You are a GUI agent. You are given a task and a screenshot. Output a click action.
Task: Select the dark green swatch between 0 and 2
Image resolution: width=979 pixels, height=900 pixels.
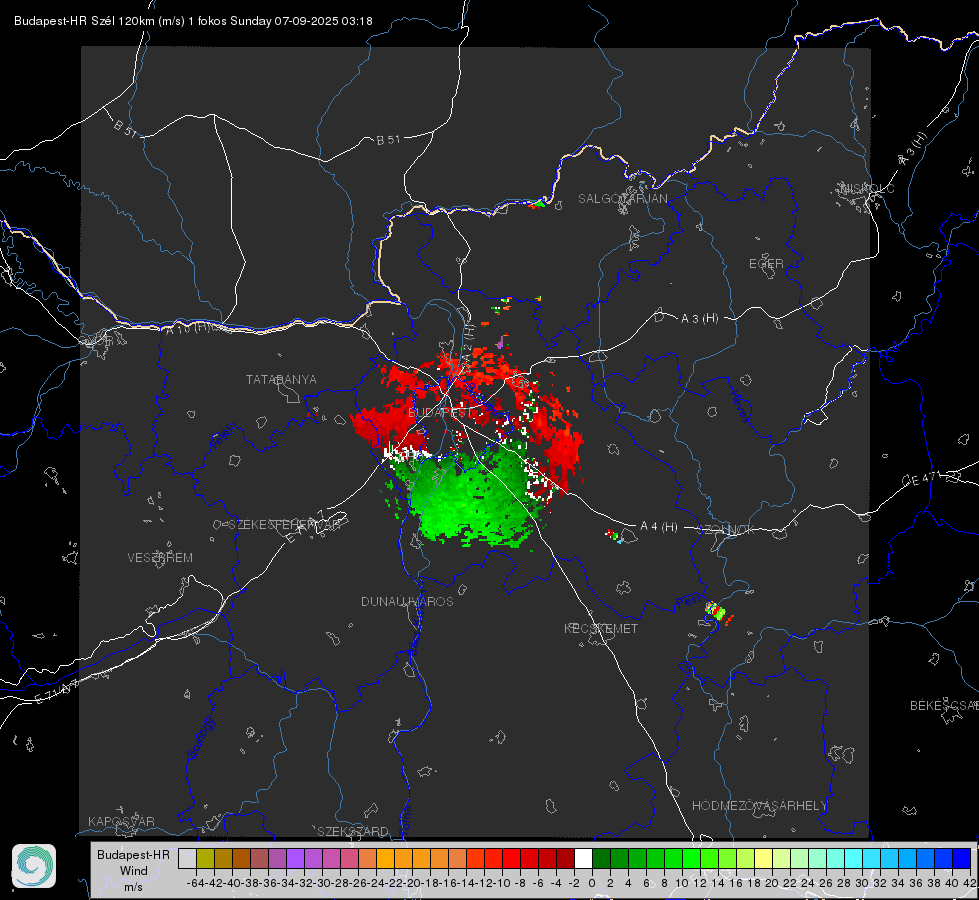point(601,859)
